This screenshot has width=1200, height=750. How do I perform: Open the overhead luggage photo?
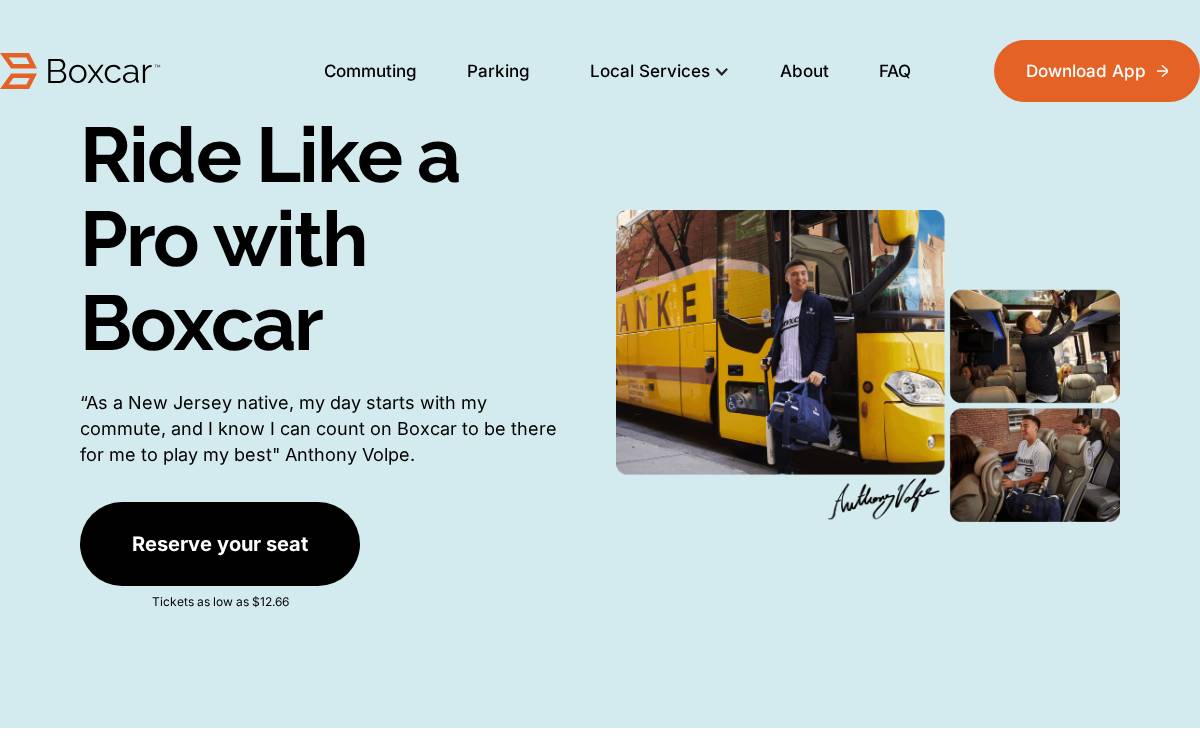1035,346
